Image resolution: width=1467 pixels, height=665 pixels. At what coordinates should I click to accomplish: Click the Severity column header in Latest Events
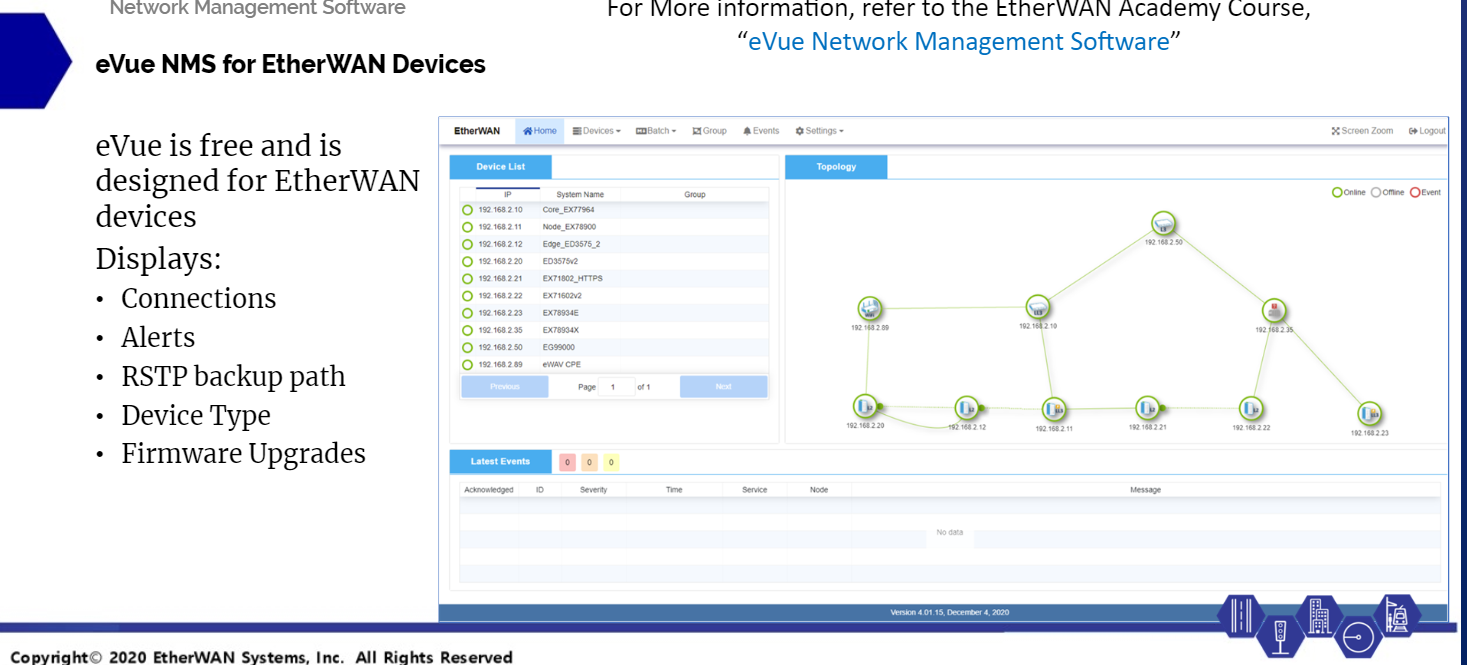point(594,490)
